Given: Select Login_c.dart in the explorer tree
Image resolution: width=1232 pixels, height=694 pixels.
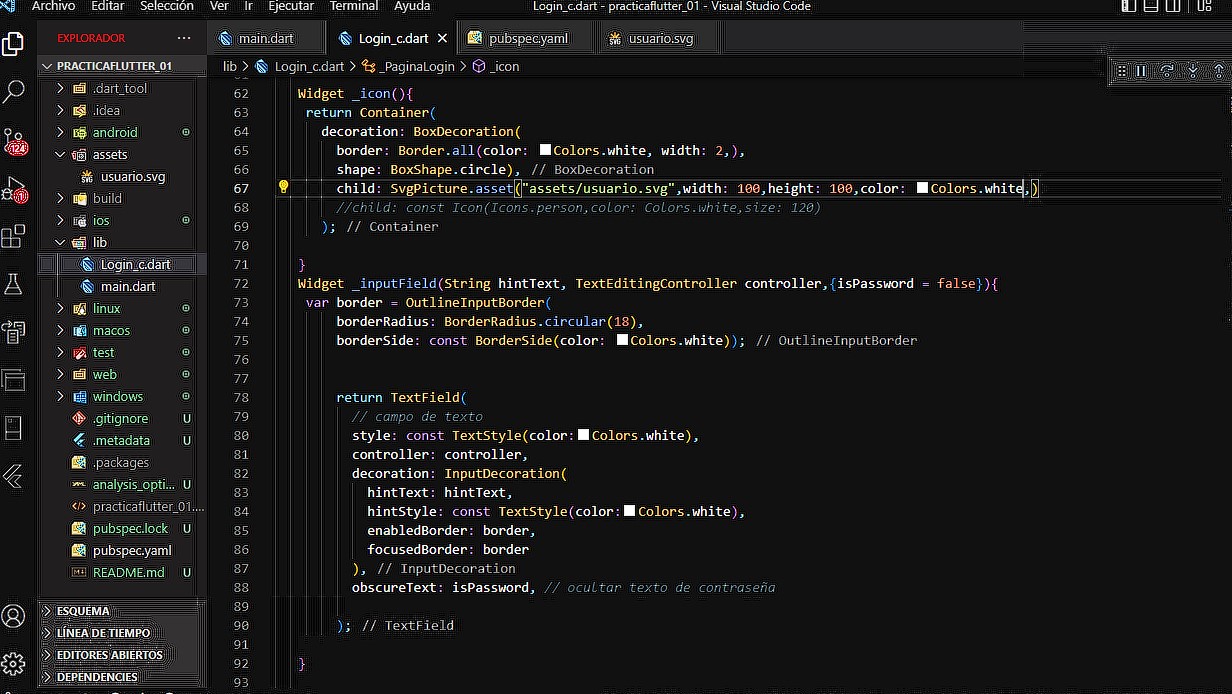Looking at the screenshot, I should click(x=121, y=264).
